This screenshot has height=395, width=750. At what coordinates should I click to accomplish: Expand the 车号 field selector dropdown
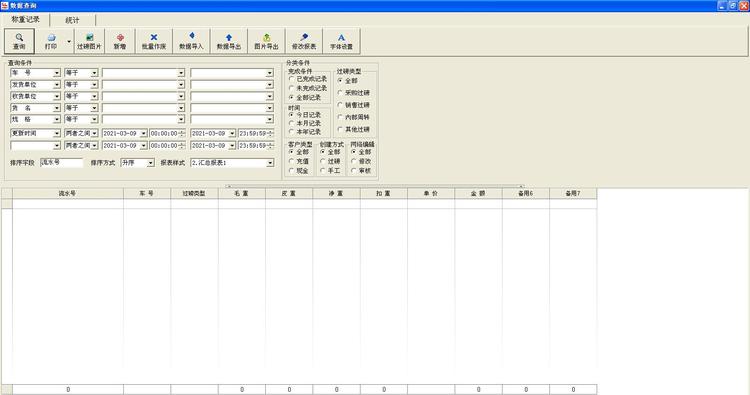pos(57,73)
